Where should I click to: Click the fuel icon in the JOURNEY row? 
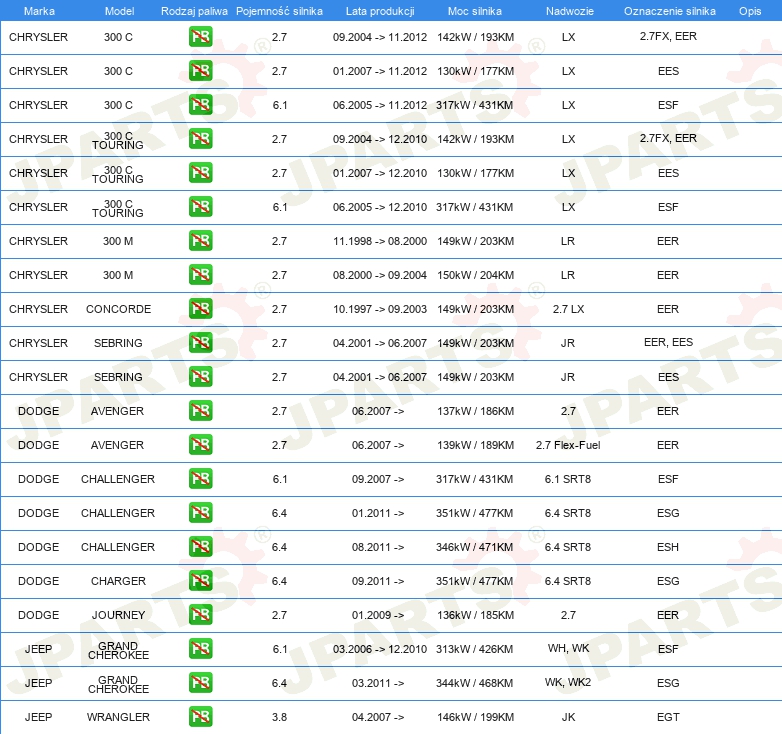(x=200, y=614)
